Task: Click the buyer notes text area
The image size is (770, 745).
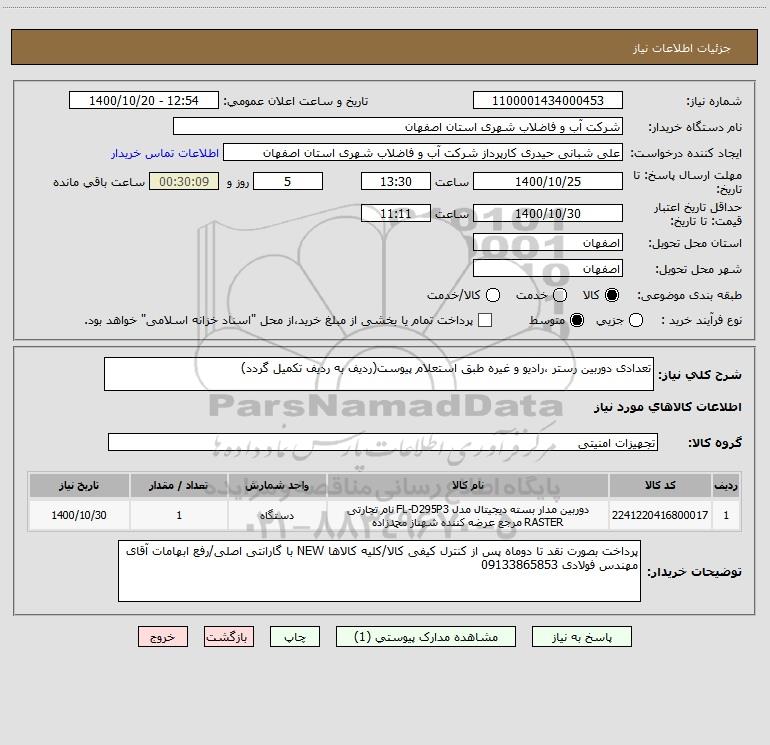Action: click(379, 571)
